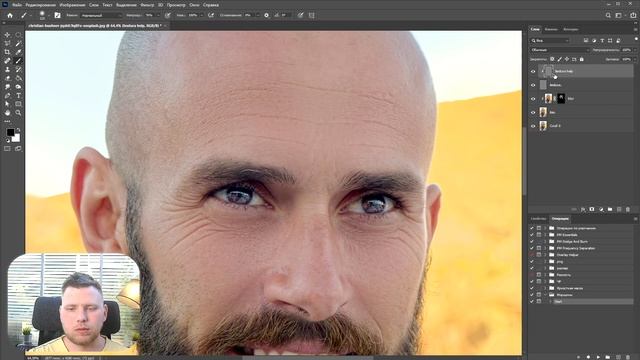The width and height of the screenshot is (640, 360).
Task: Select the Move tool
Action: coord(7,35)
